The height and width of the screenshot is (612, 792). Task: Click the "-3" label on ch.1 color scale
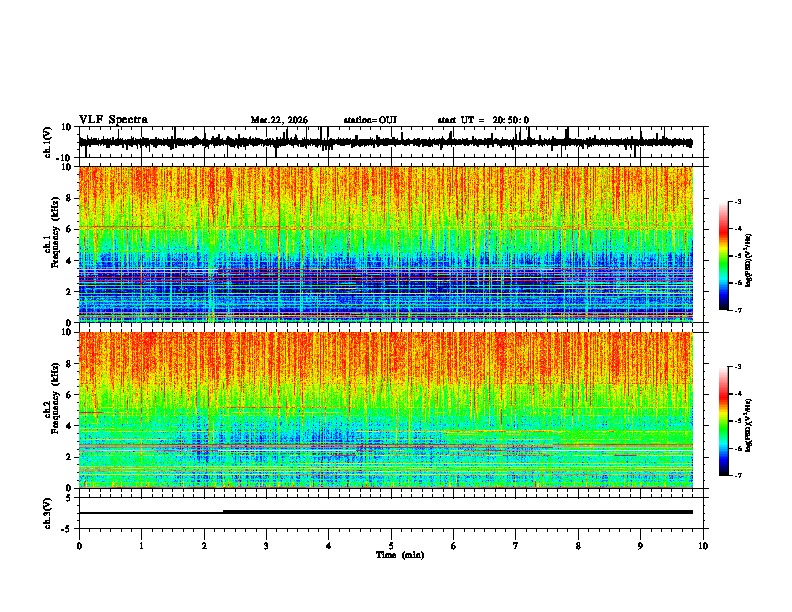[x=737, y=201]
